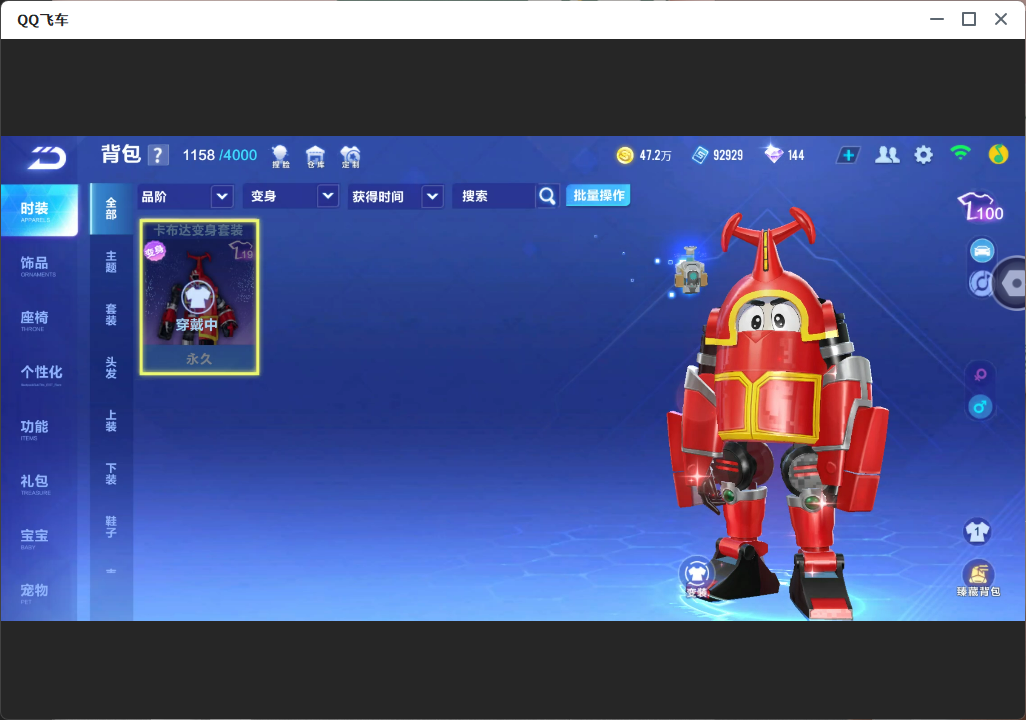Select the 主题 theme sub-category
This screenshot has height=720, width=1026.
coord(111,262)
